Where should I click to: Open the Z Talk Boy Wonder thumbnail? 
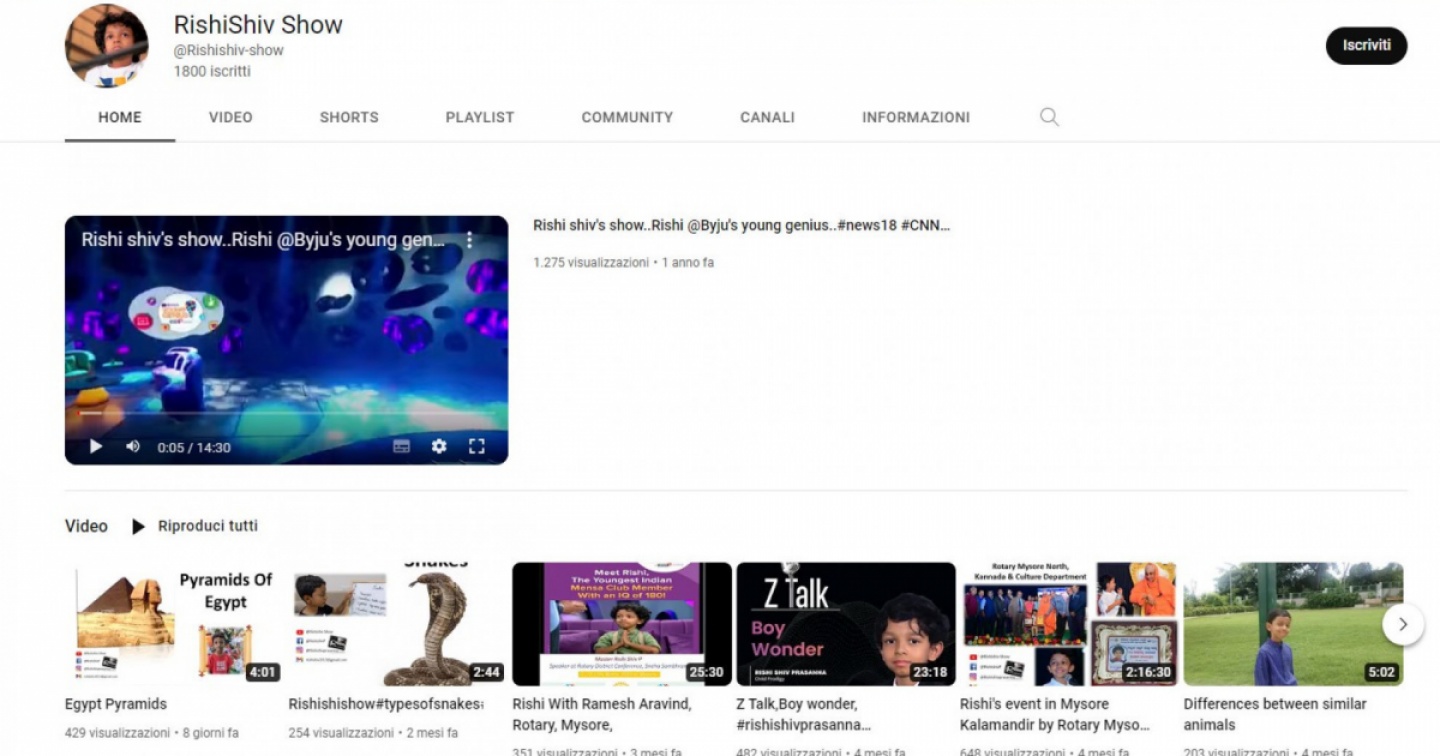[x=846, y=624]
